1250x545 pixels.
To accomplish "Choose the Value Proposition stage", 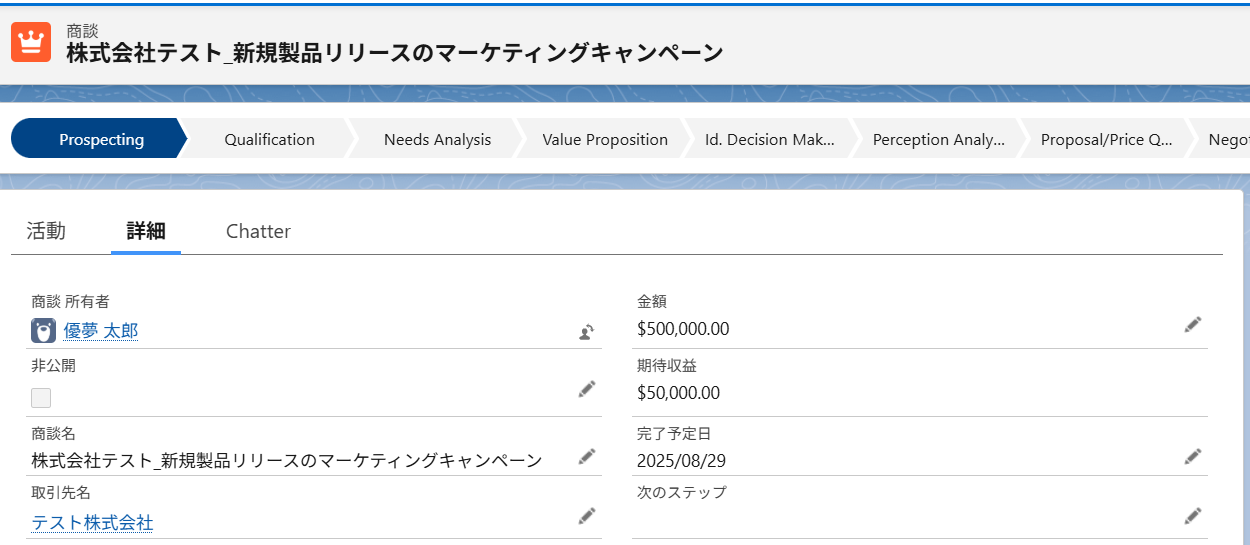I will coord(605,139).
